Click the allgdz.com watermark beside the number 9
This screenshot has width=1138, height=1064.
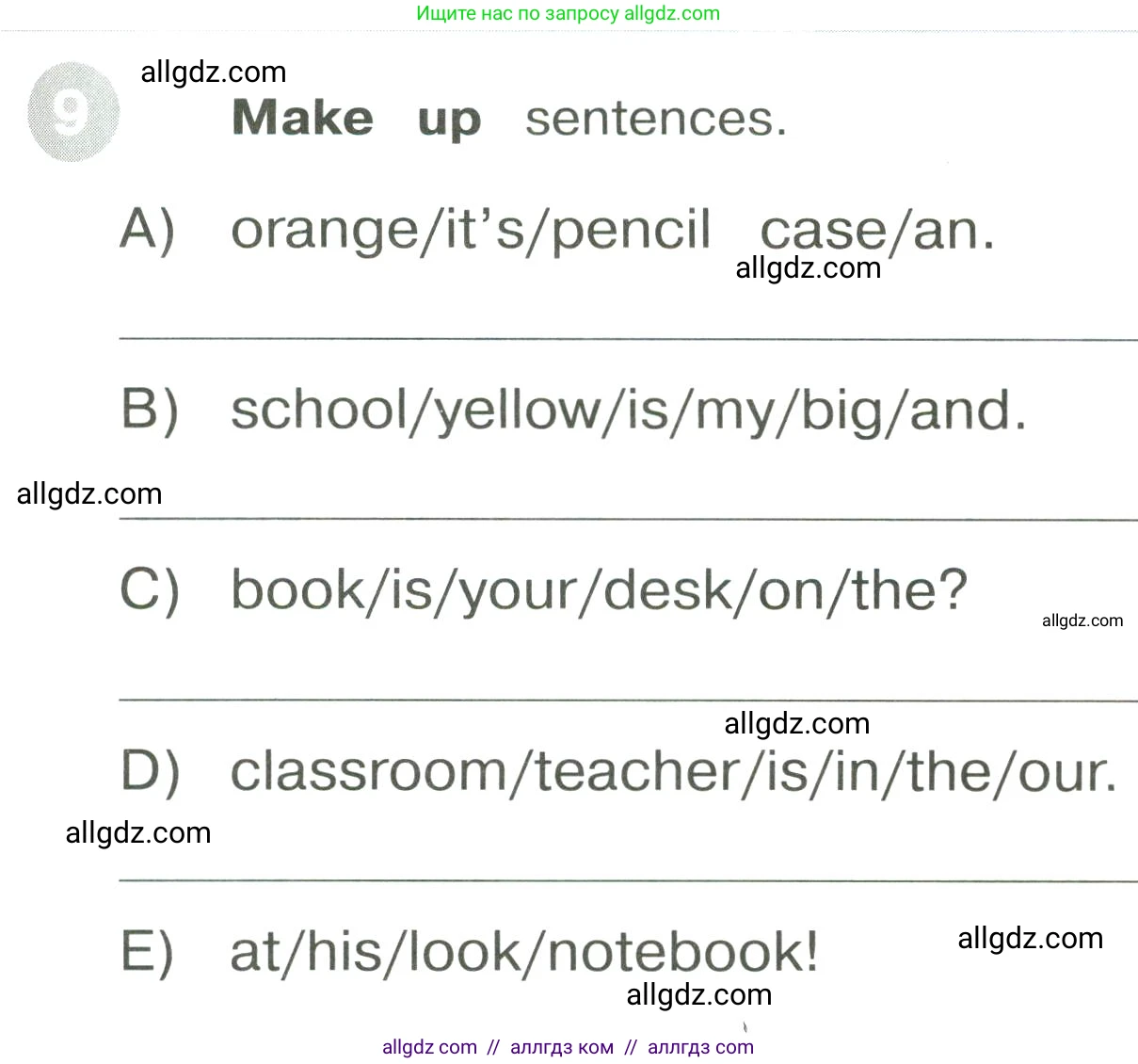pyautogui.click(x=213, y=73)
